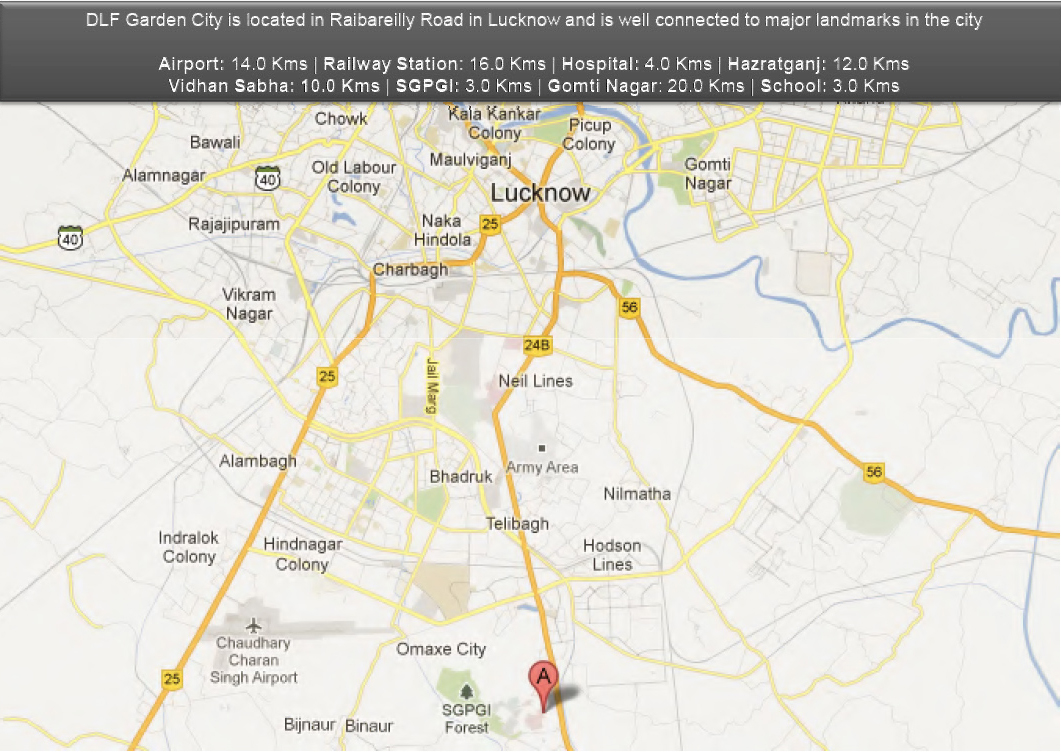Click the Lucknow city label
This screenshot has width=1061, height=752.
tap(541, 193)
